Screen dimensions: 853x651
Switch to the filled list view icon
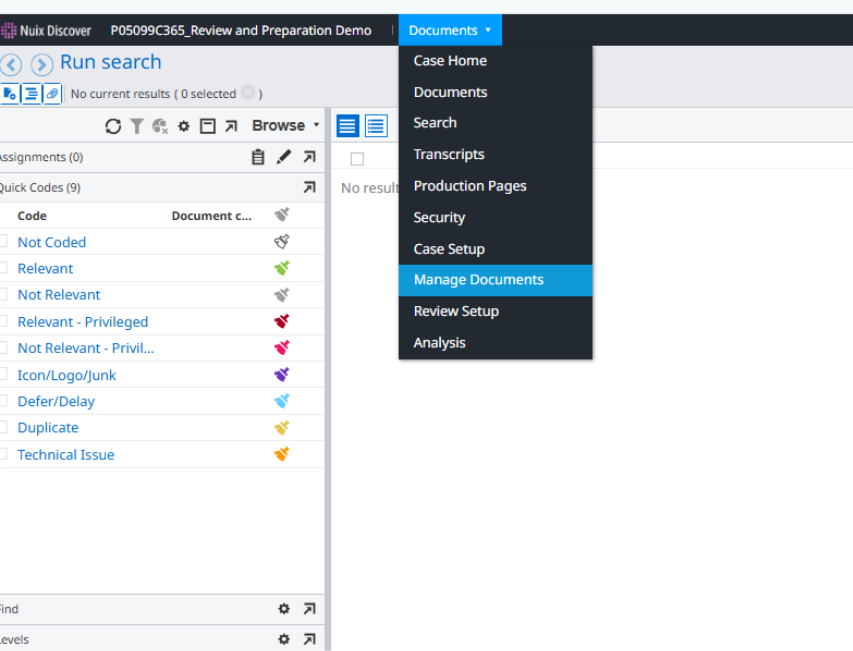point(348,126)
